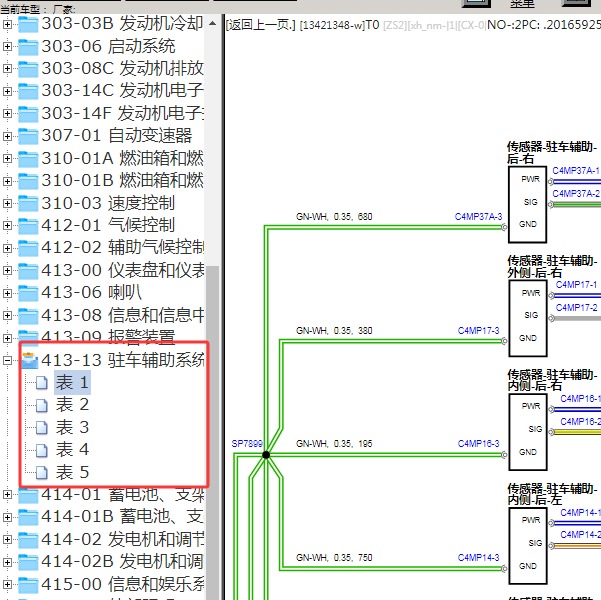Select the 303-06 启动系统 tree label

108,46
